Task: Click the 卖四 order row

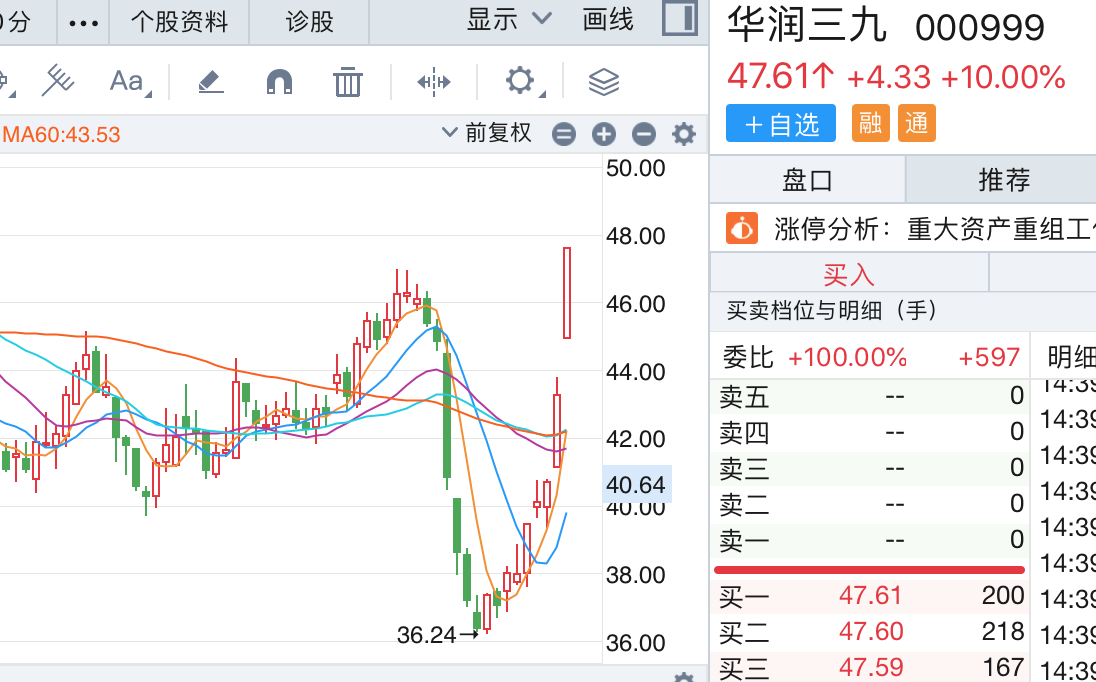Action: tap(870, 432)
